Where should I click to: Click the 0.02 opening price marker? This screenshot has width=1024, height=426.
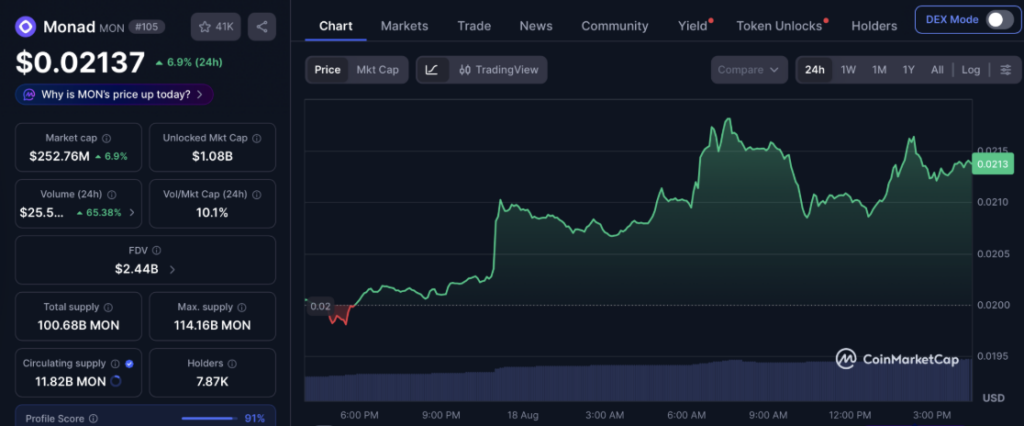[x=320, y=306]
